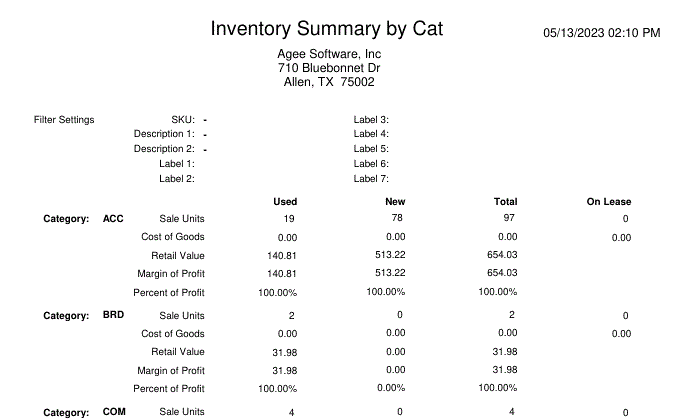Click BRD used retail value 31.98

[284, 352]
